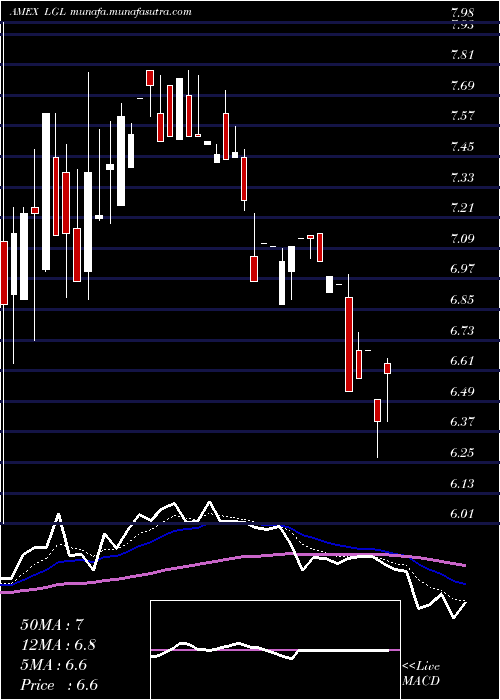Click the 6.73 price axis label

pyautogui.click(x=464, y=330)
